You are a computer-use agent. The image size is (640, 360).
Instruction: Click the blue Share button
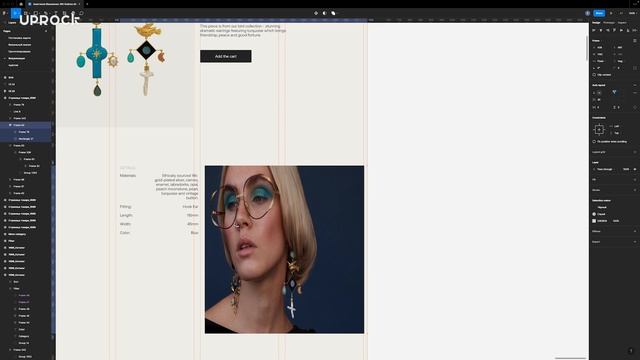click(x=599, y=13)
